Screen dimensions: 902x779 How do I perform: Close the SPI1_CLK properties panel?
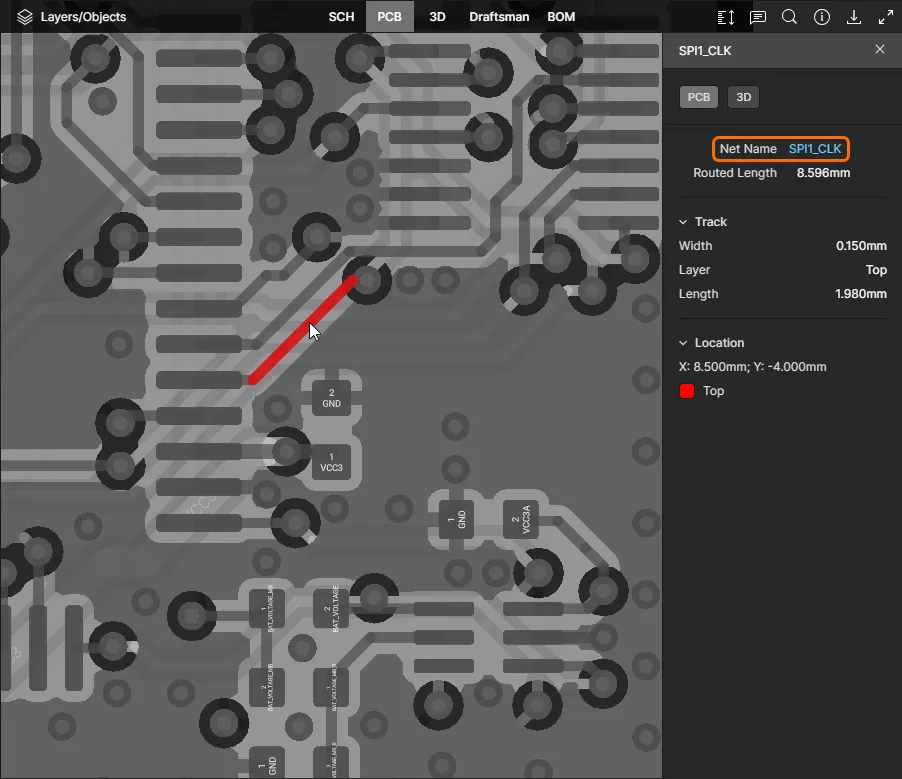pyautogui.click(x=880, y=49)
